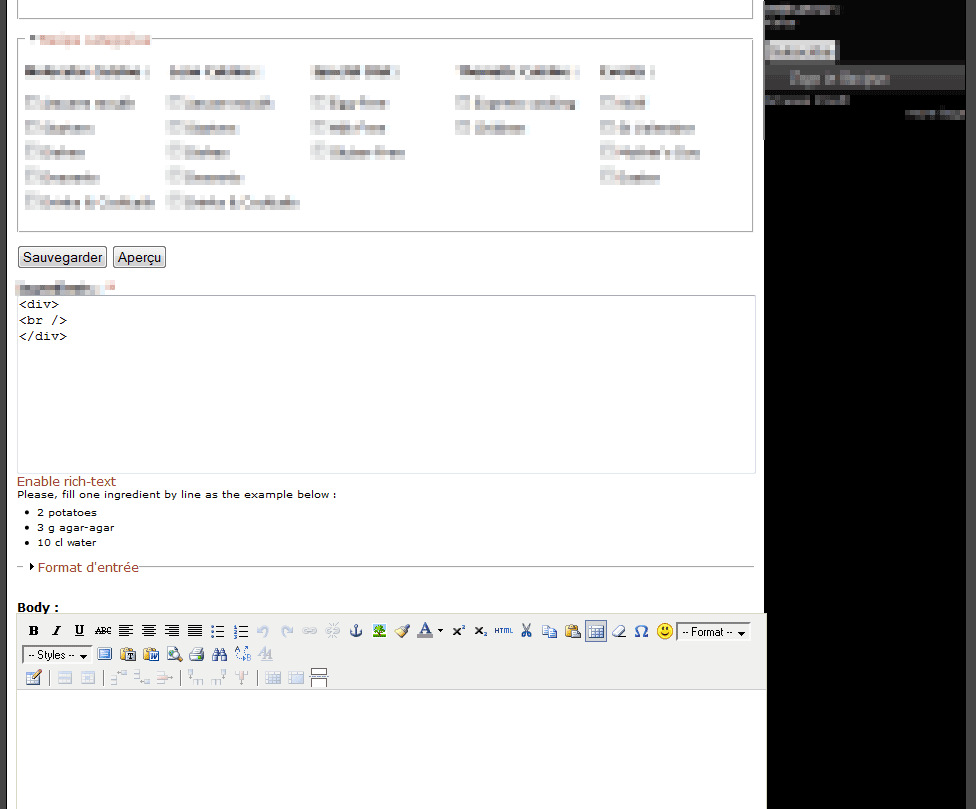976x809 pixels.
Task: Enable the Express cooking checkbox
Action: pos(462,103)
